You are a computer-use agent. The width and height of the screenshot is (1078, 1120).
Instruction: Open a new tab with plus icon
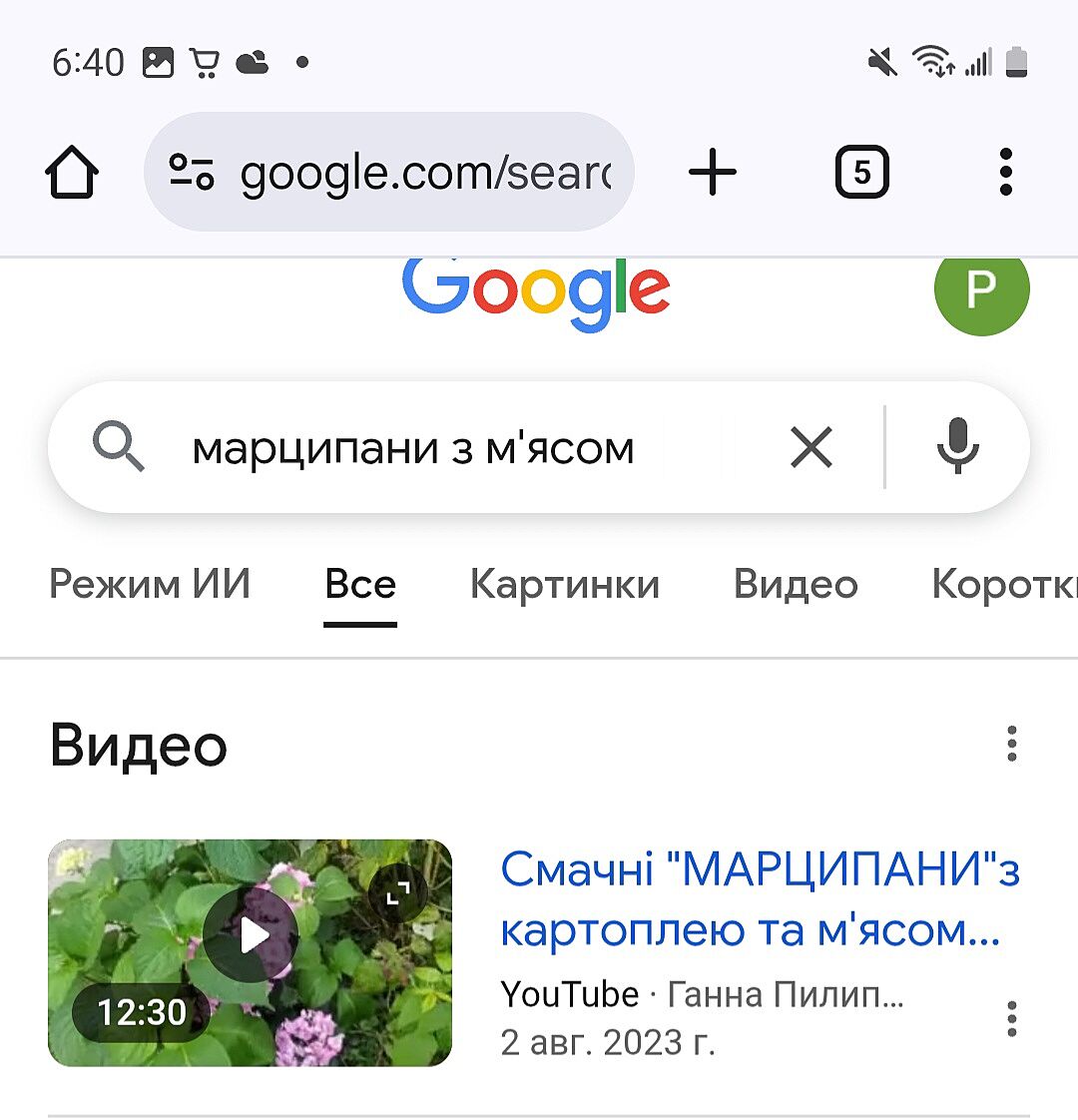coord(713,172)
